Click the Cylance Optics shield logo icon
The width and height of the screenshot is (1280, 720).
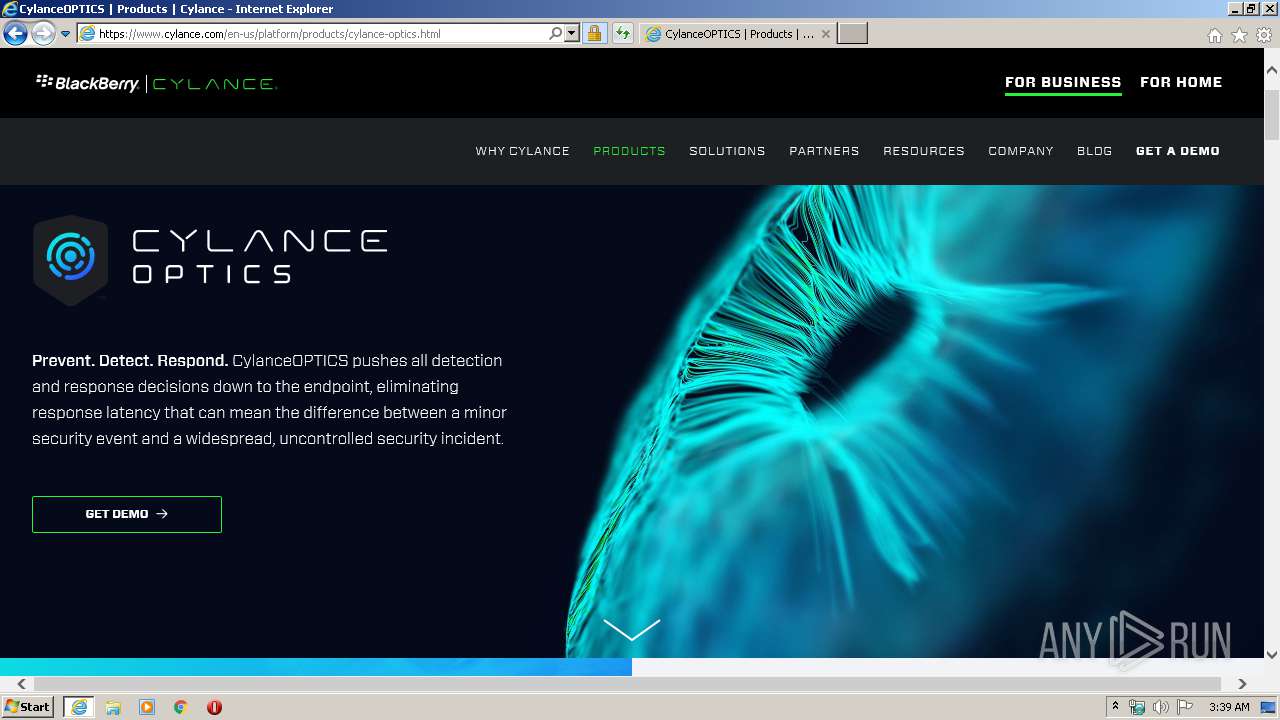tap(70, 259)
